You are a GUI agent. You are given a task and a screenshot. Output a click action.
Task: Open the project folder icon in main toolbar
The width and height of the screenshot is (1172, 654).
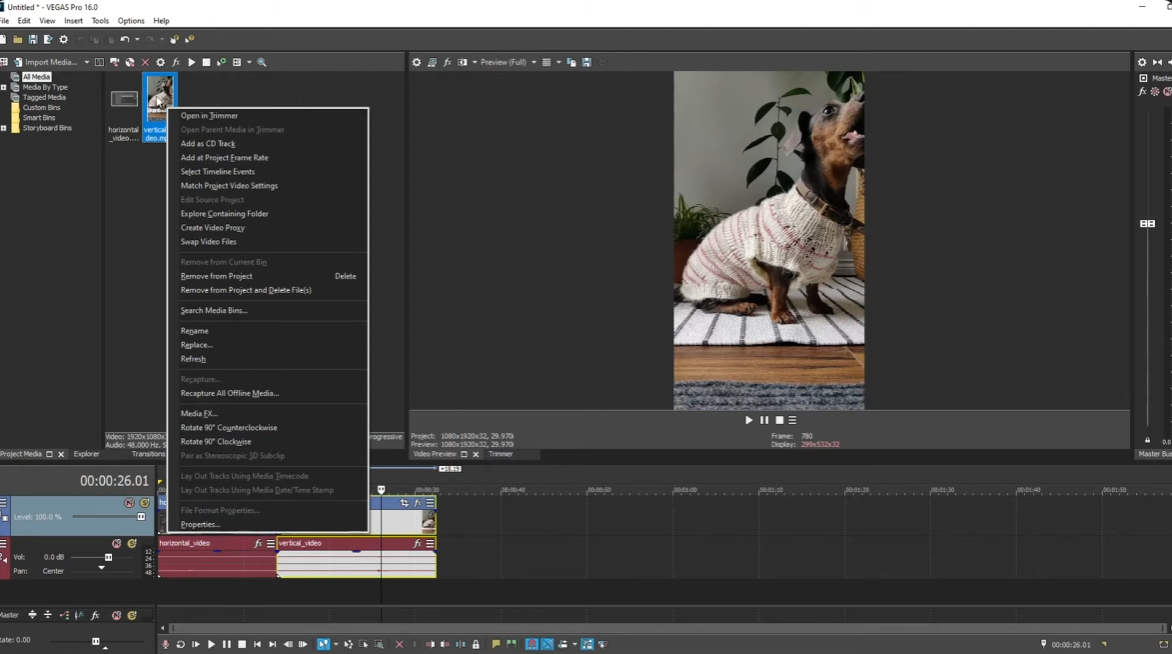(18, 40)
